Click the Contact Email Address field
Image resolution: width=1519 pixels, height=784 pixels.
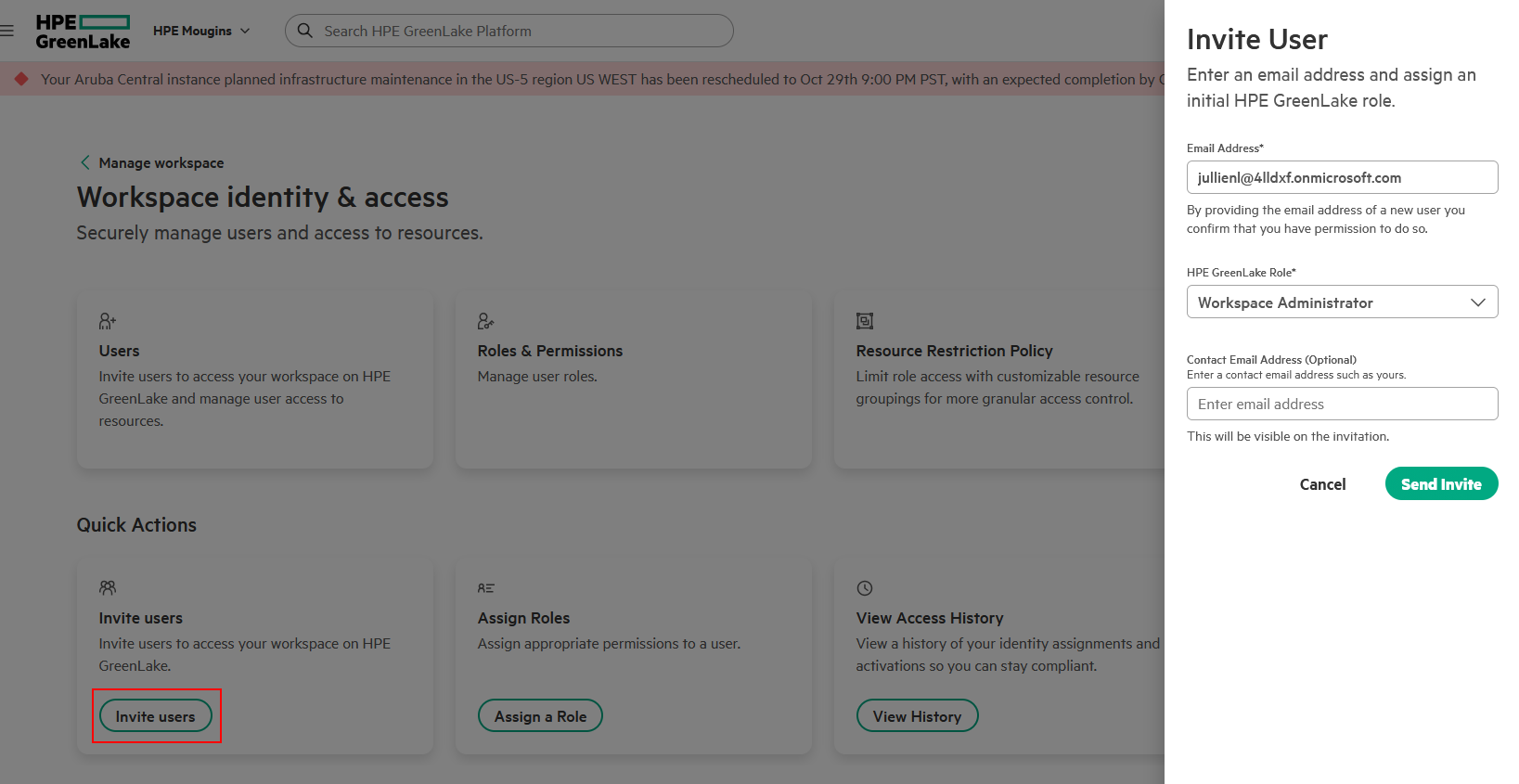point(1341,405)
